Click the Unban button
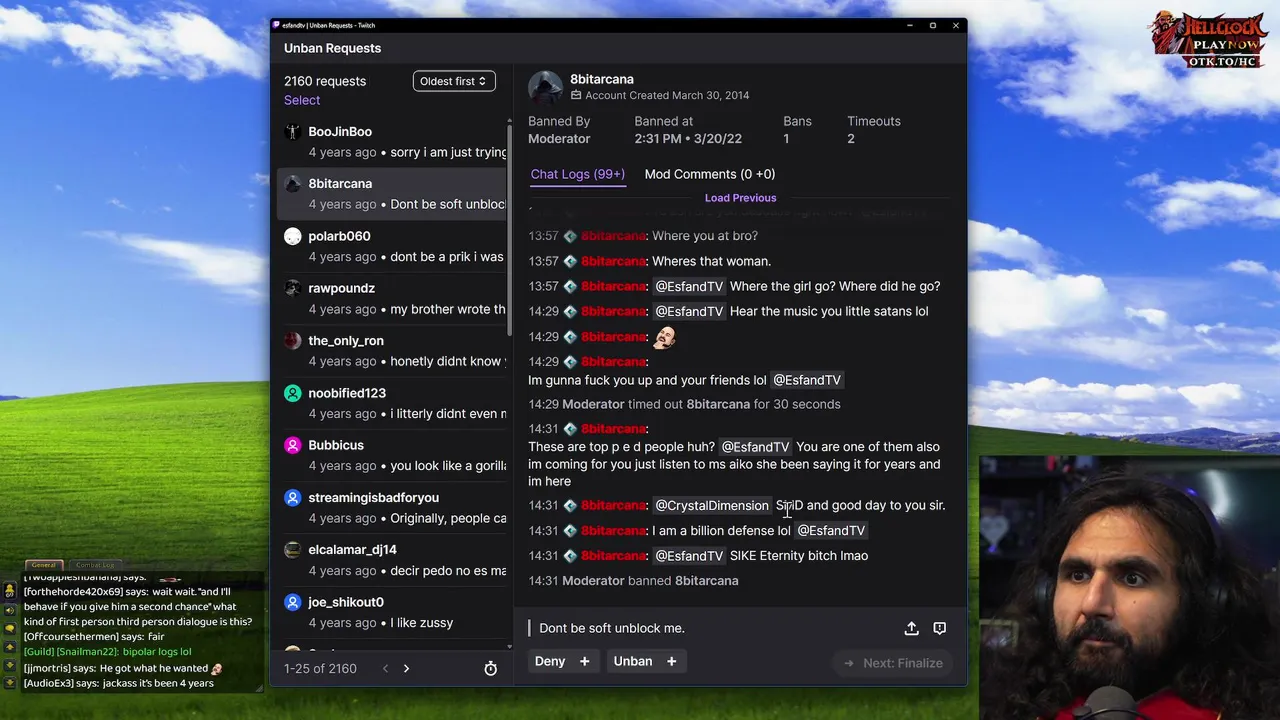 point(633,661)
